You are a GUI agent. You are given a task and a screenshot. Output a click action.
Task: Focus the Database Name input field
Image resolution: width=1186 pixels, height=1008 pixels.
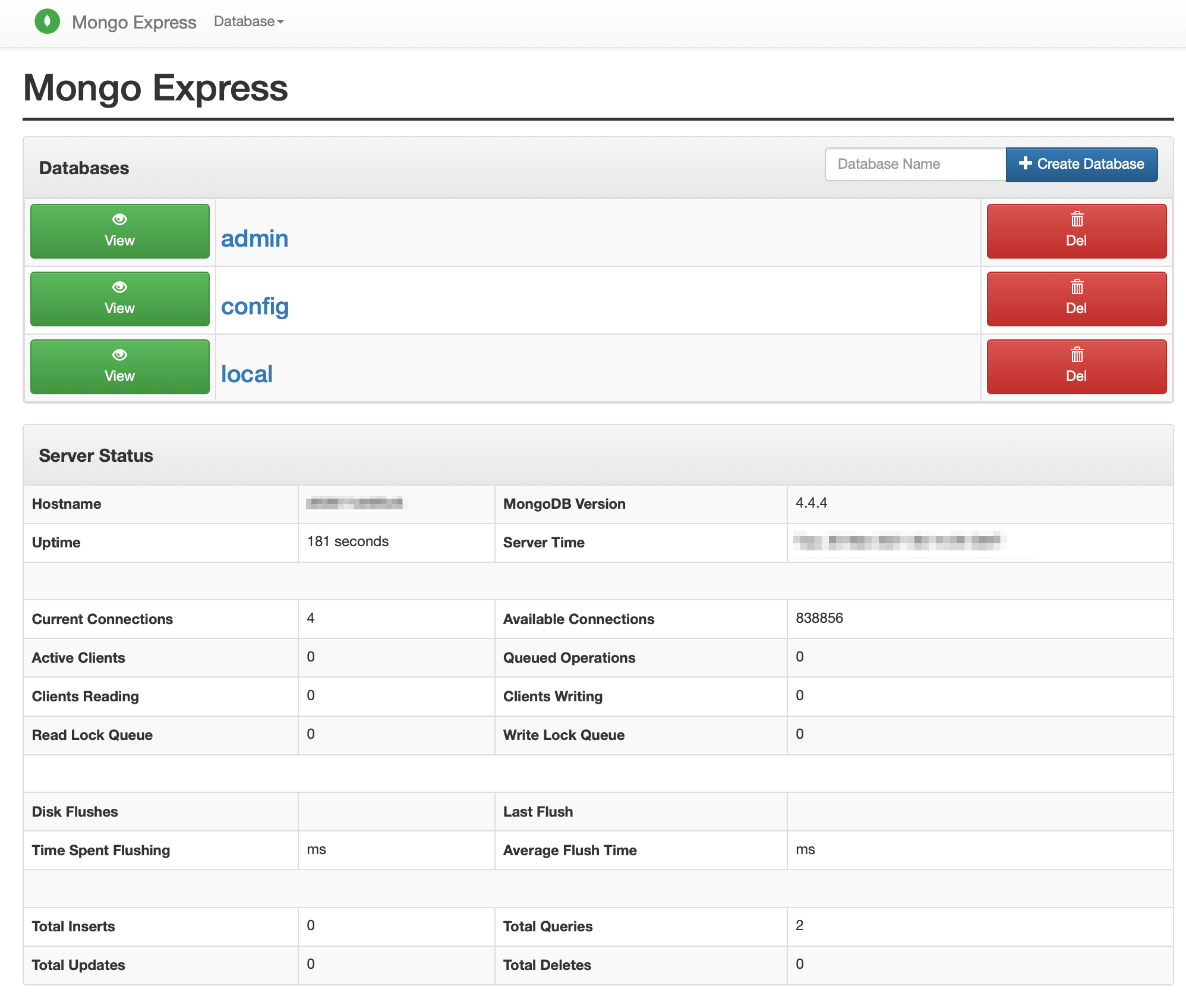[x=915, y=164]
